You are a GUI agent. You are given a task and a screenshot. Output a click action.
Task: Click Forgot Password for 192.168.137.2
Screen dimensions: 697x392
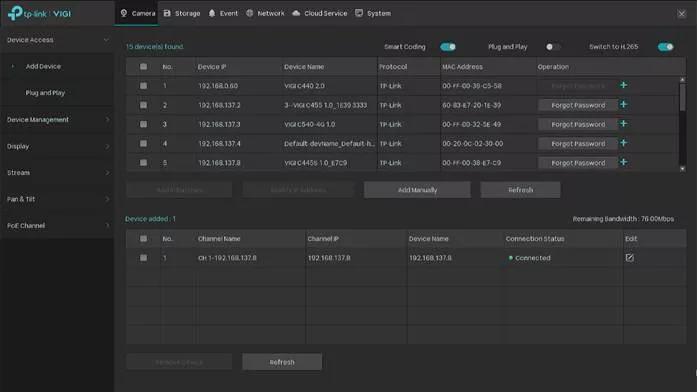[578, 105]
